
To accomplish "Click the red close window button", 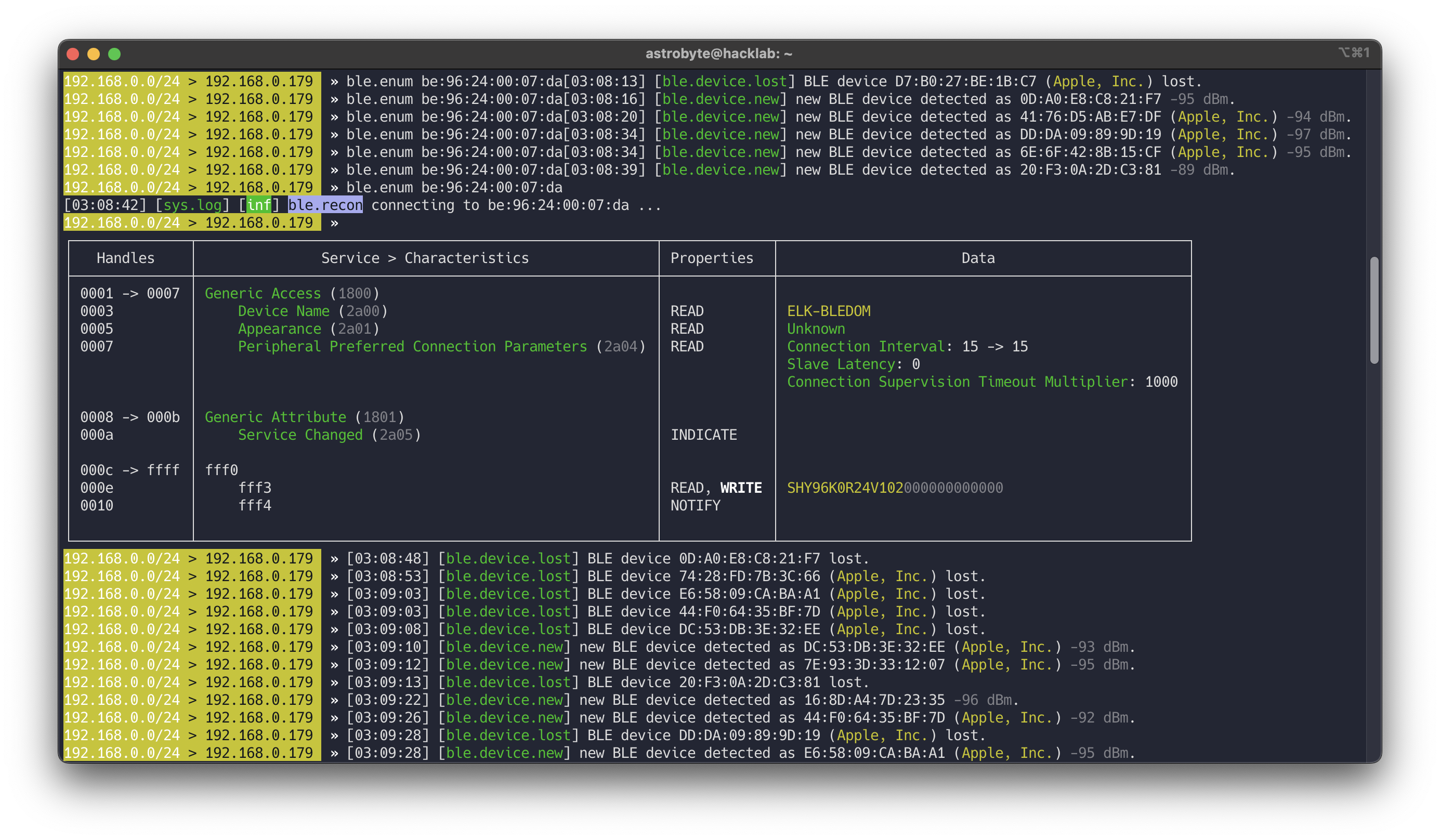I will pos(73,54).
